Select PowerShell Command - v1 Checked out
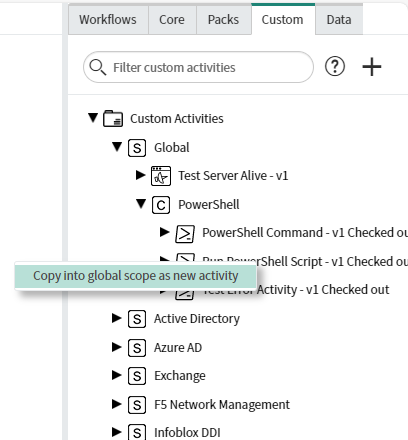 point(305,233)
